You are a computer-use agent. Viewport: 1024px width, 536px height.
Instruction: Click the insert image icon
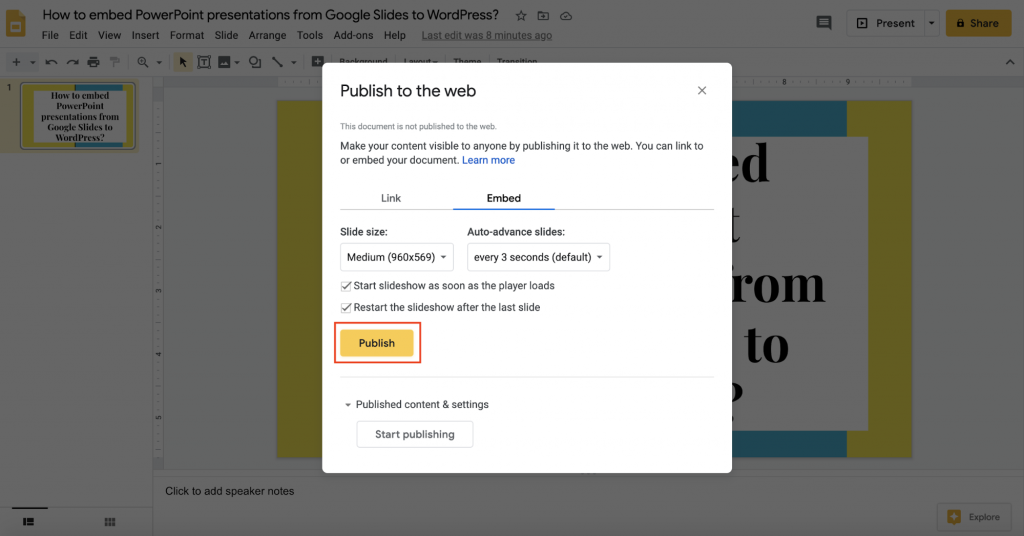point(224,62)
